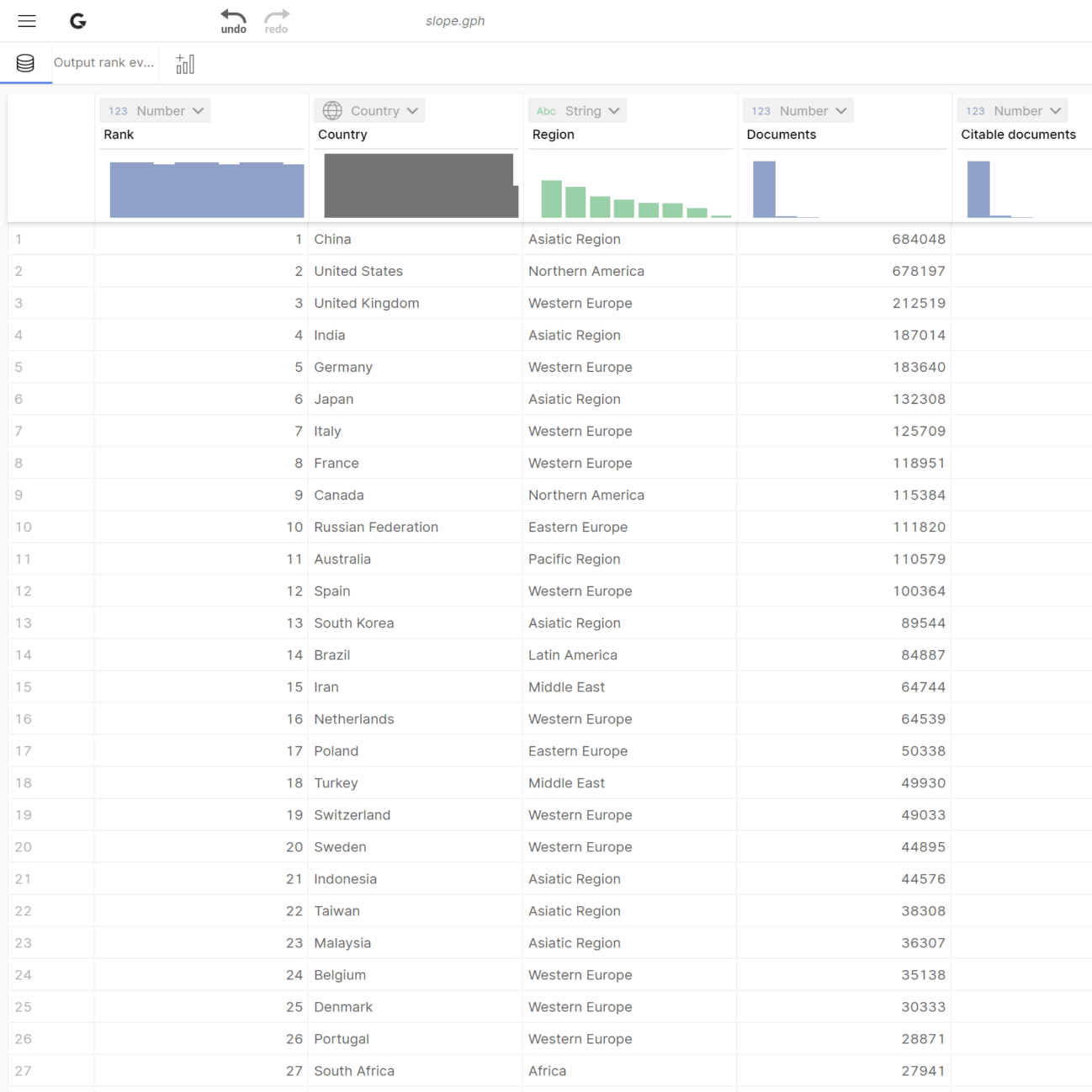The width and height of the screenshot is (1092, 1092).
Task: Select the China country cell
Action: click(x=416, y=239)
